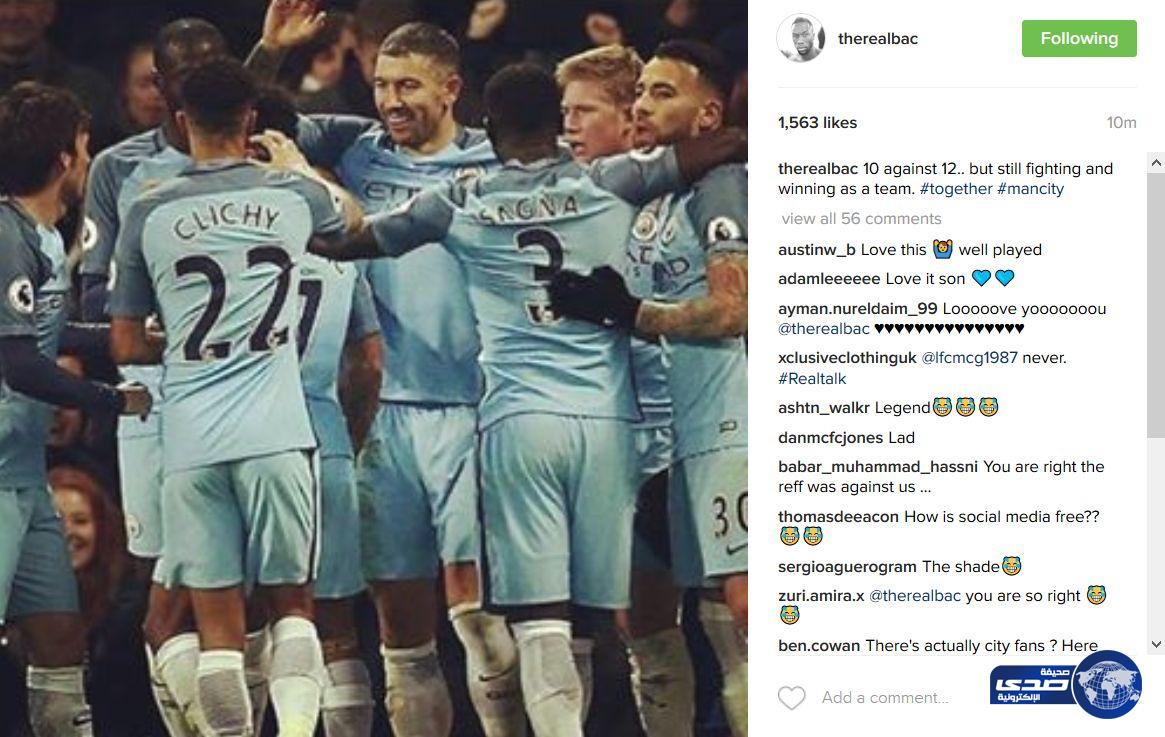Click the heart like icon
Image resolution: width=1165 pixels, height=737 pixels.
pyautogui.click(x=791, y=698)
